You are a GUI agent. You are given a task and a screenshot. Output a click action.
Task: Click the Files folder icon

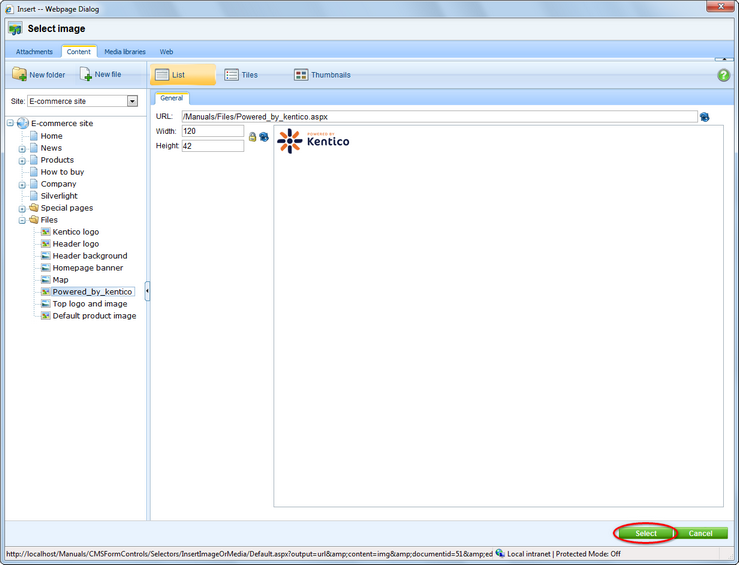click(x=34, y=220)
